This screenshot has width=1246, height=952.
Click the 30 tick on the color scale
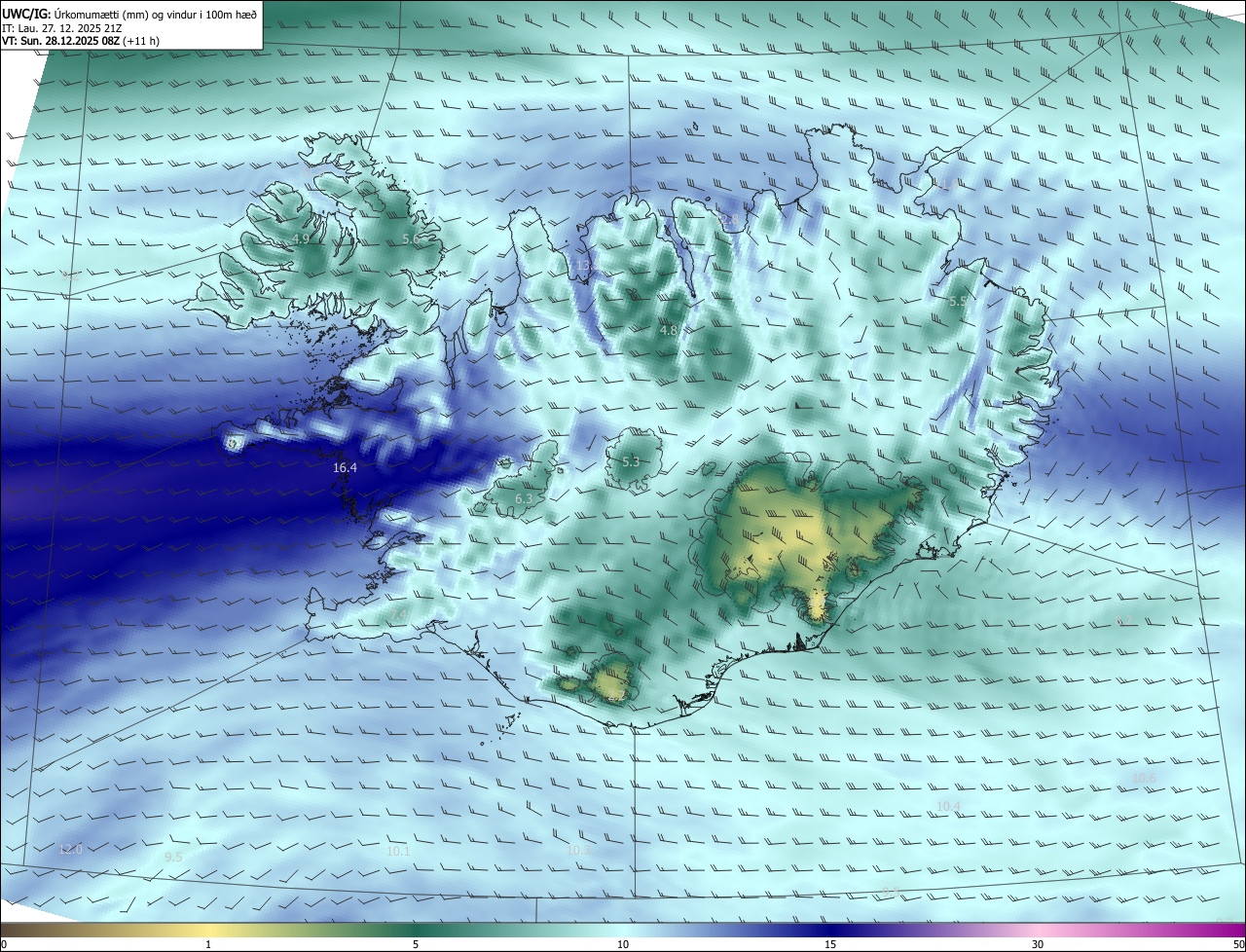(1038, 944)
